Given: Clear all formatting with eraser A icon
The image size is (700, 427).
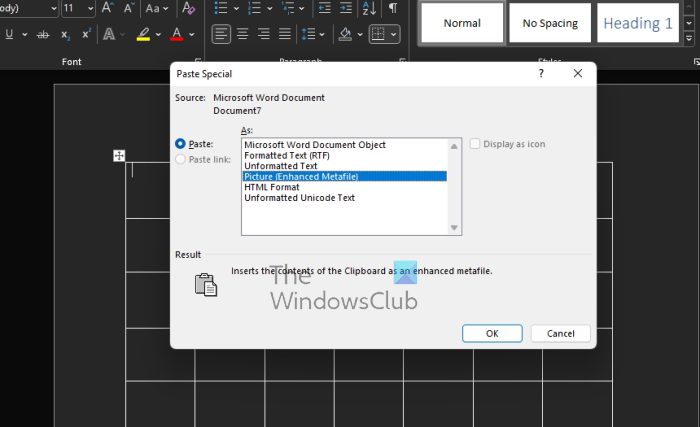Looking at the screenshot, I should [x=188, y=8].
